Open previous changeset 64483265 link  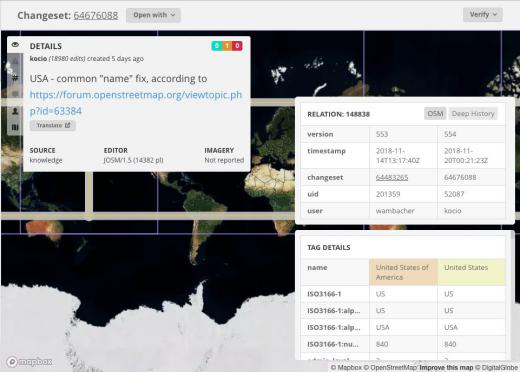coord(392,177)
